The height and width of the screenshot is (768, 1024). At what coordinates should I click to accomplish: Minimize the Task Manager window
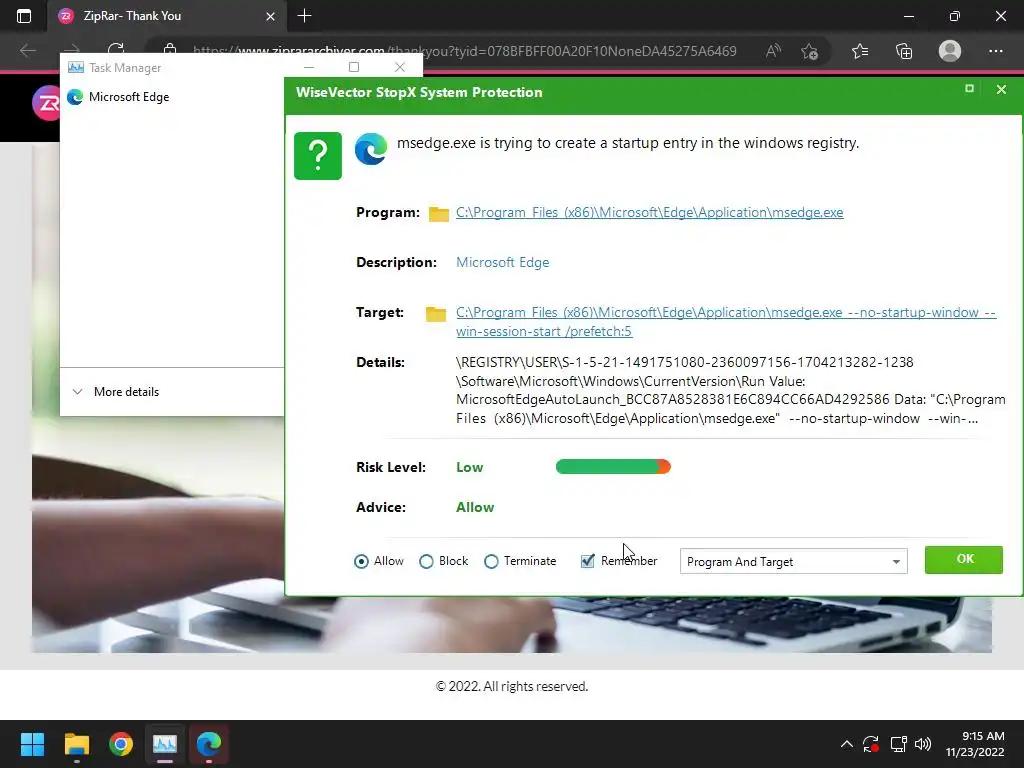309,67
